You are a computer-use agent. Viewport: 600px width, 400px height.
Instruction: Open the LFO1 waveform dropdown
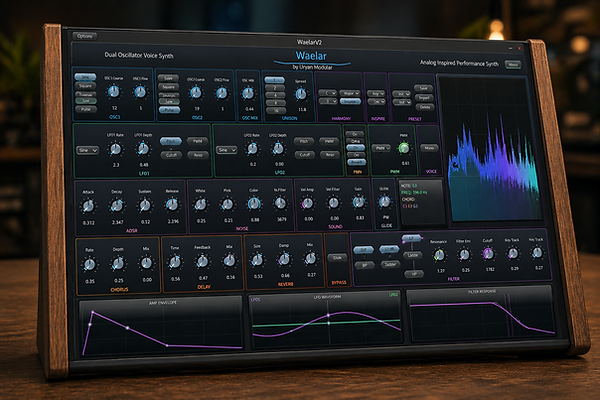(x=87, y=150)
